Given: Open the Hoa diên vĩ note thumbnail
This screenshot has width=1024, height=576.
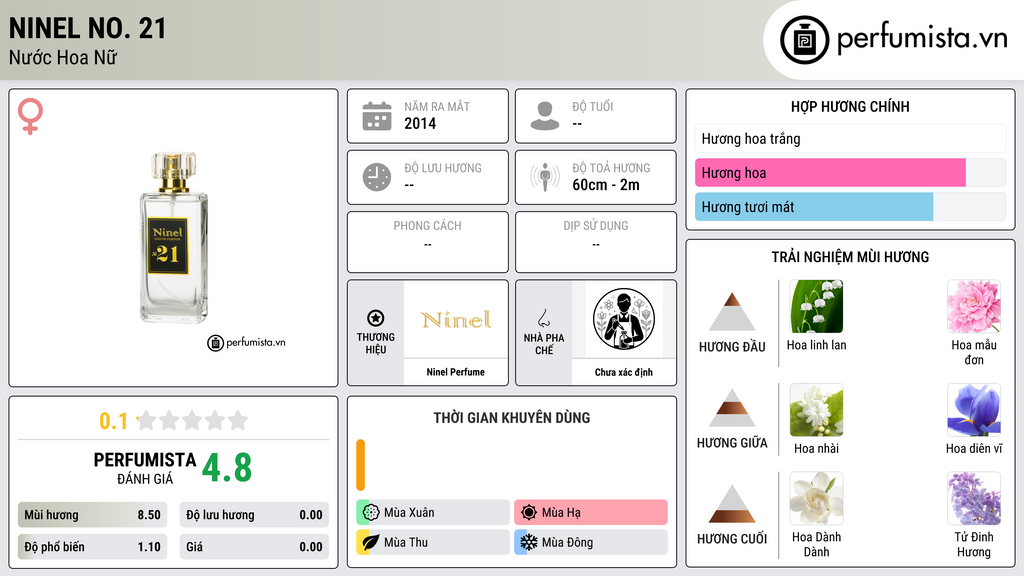Looking at the screenshot, I should click(974, 410).
